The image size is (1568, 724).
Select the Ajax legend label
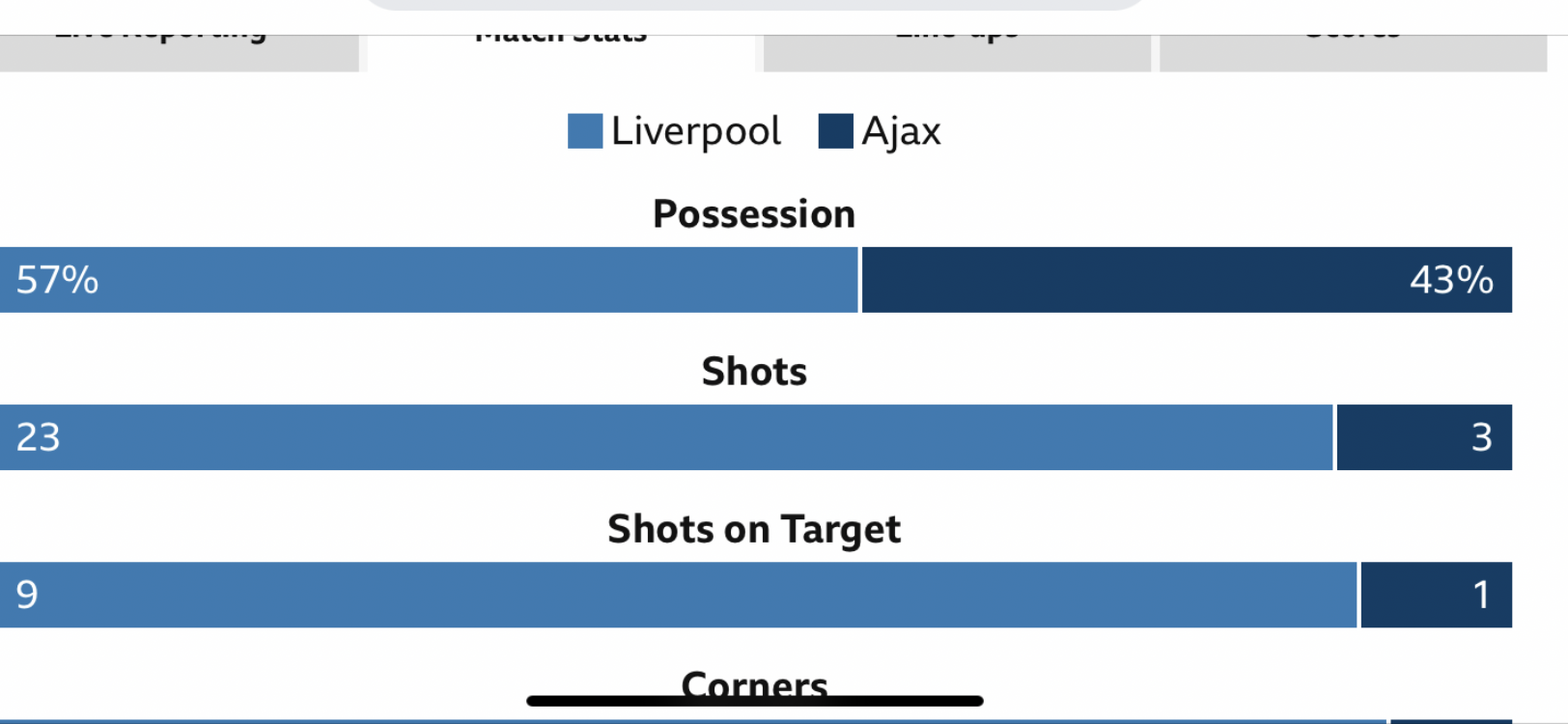[901, 132]
